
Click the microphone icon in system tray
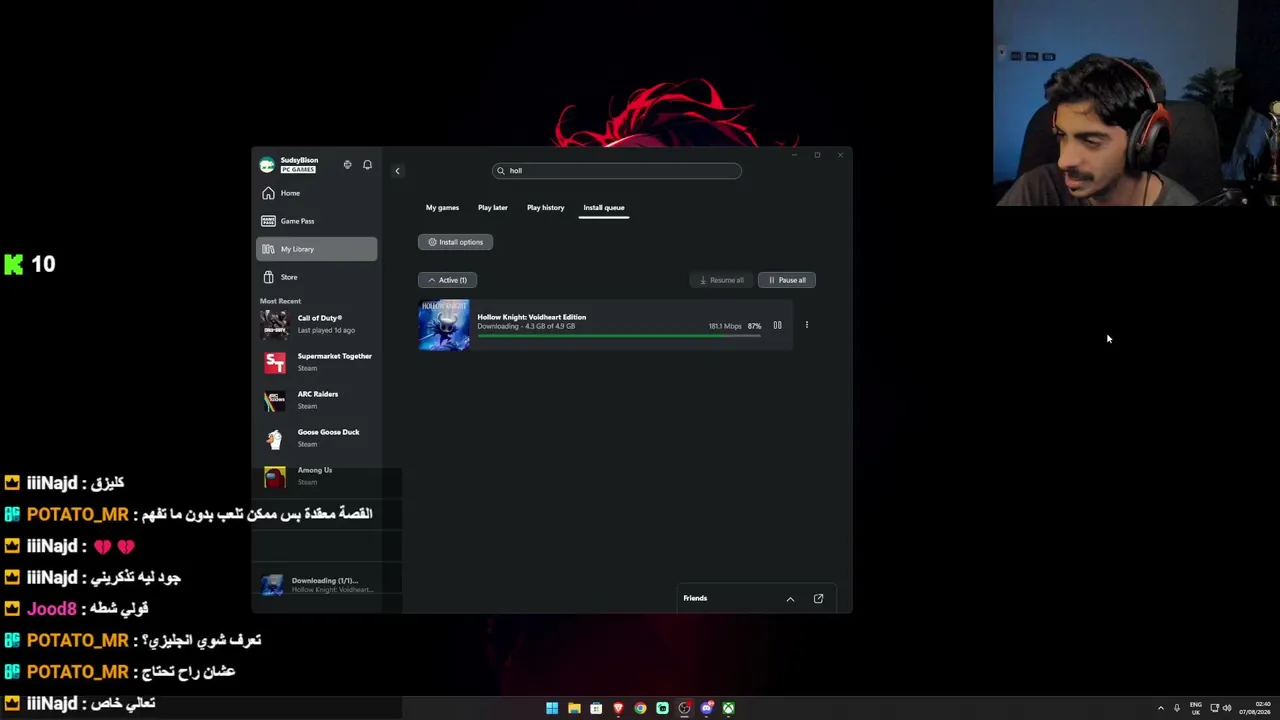(1177, 708)
